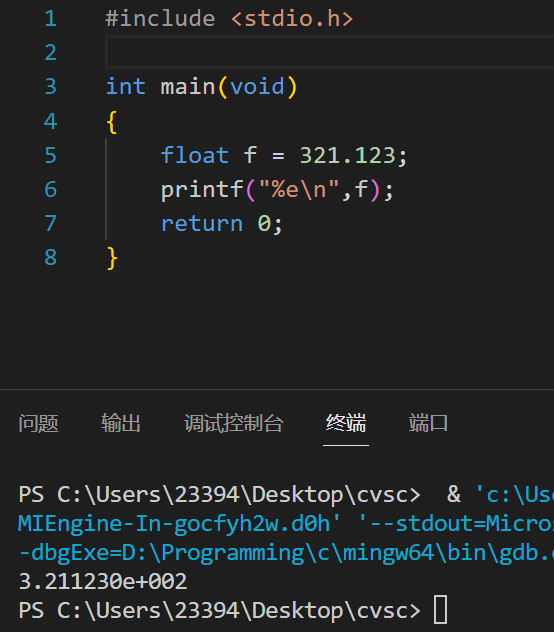Open the 调试控制台 debug console tab
Viewport: 554px width, 632px height.
[234, 423]
